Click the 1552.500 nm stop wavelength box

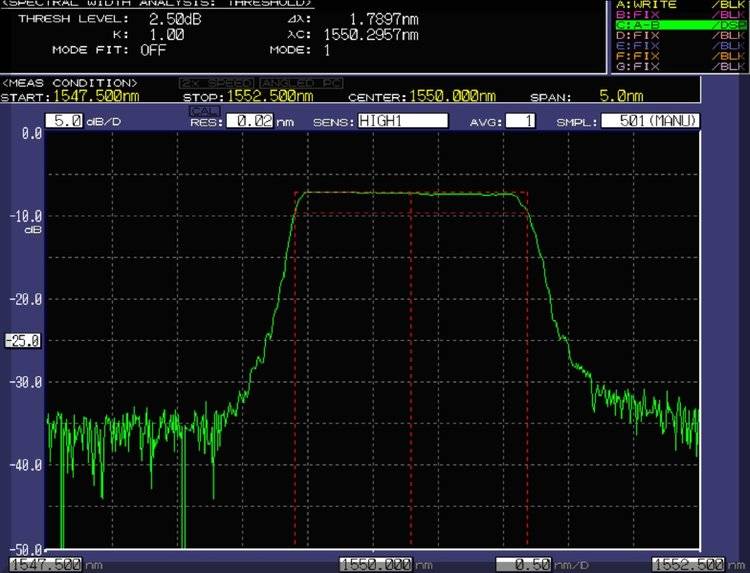tap(688, 565)
